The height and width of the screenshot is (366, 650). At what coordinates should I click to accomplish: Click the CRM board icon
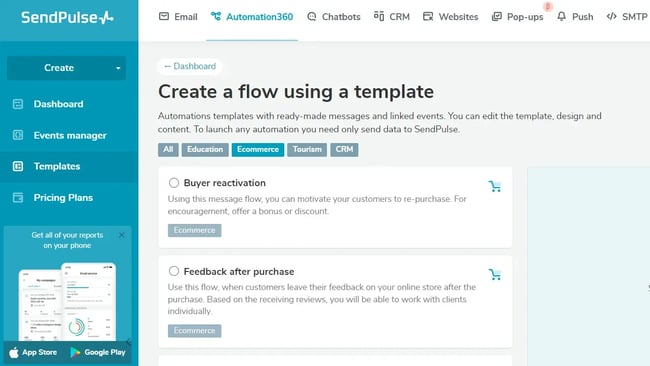tap(379, 16)
